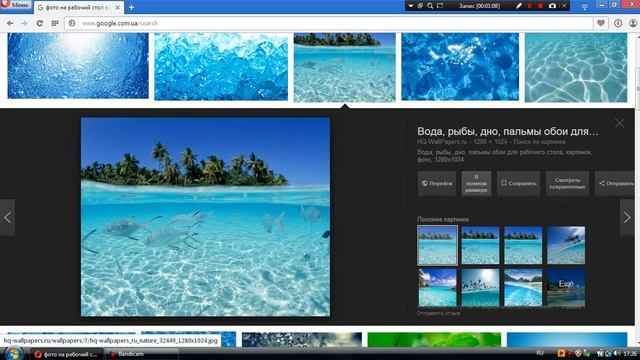Screen dimensions: 640x360
Task: Open a new browser tab with plus
Action: [131, 7]
